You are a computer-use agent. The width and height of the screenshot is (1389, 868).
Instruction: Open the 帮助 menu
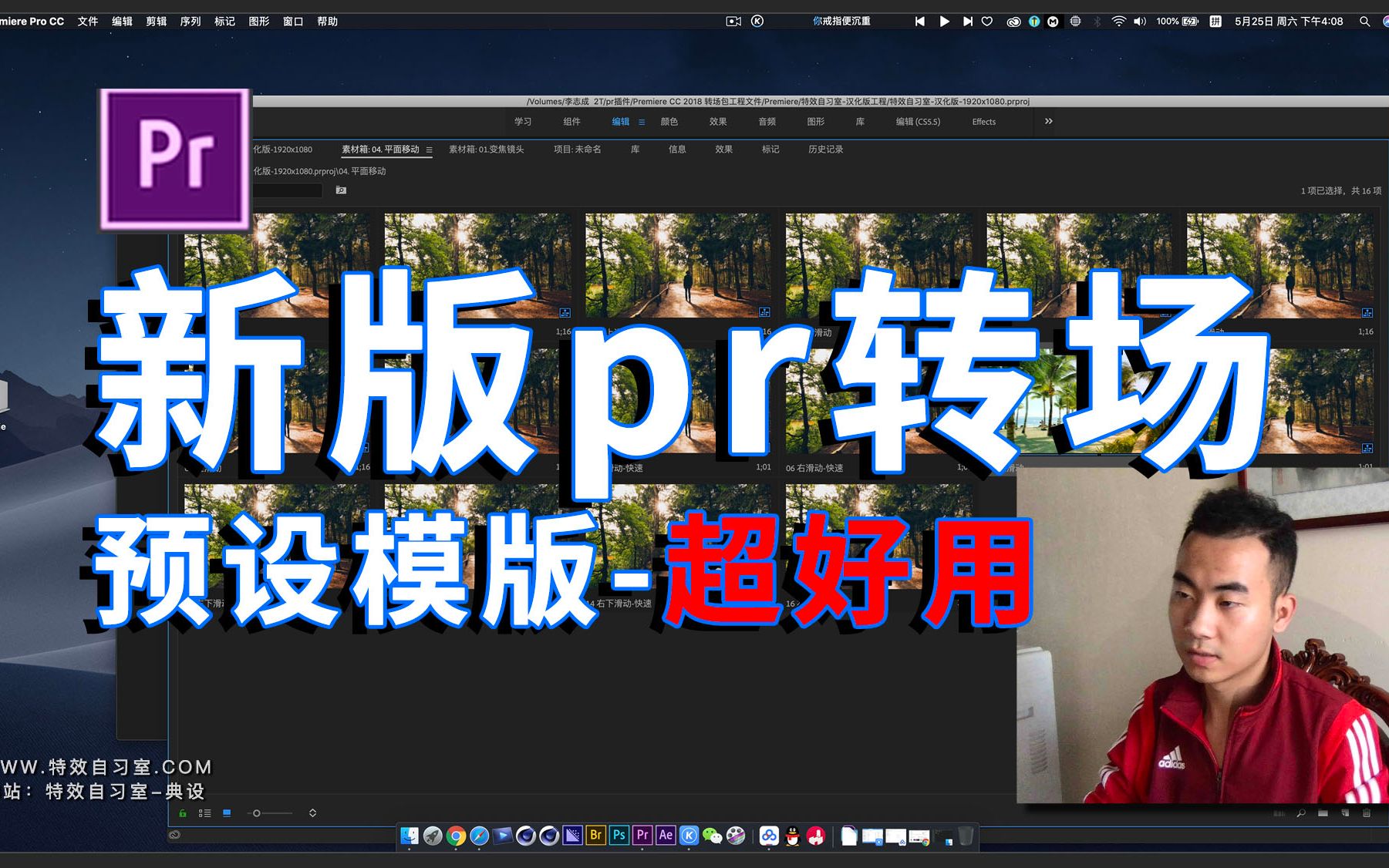(x=328, y=22)
